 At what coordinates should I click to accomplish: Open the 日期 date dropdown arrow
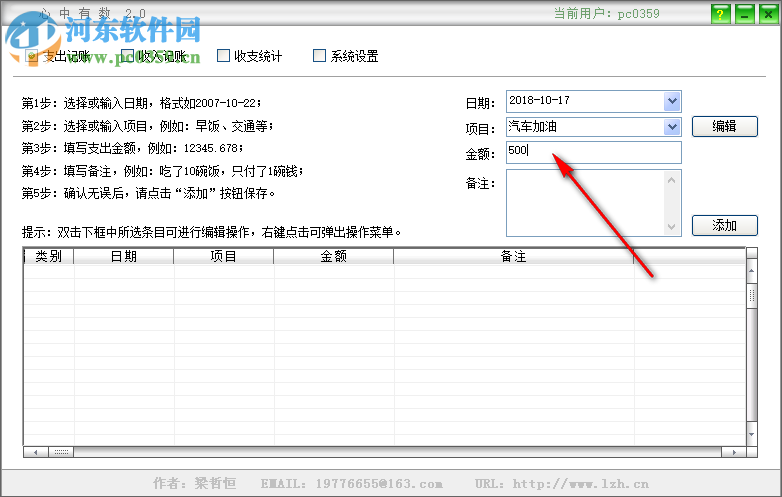pyautogui.click(x=672, y=101)
